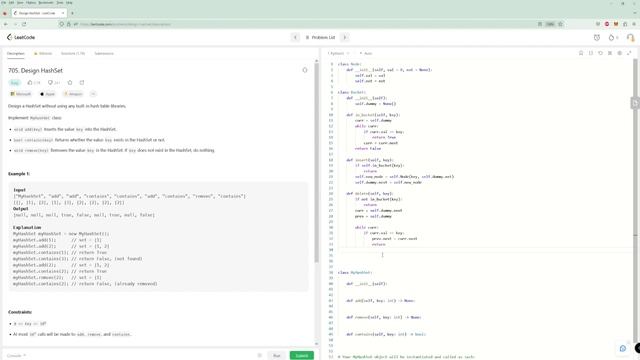
Task: Click code line 38 class MyHashSet
Action: coord(355,272)
